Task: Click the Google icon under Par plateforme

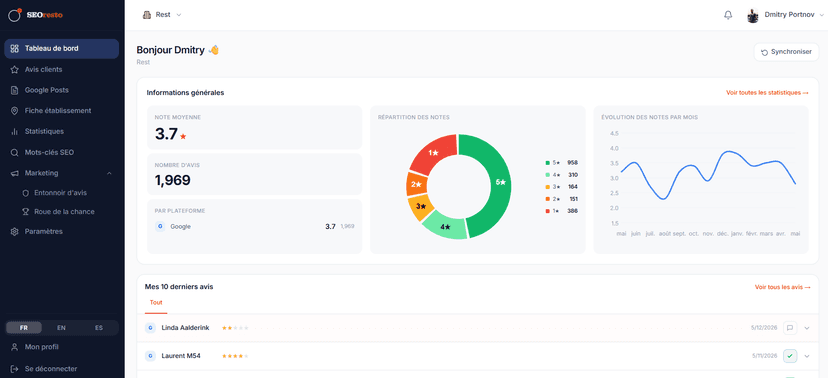Action: tap(160, 226)
